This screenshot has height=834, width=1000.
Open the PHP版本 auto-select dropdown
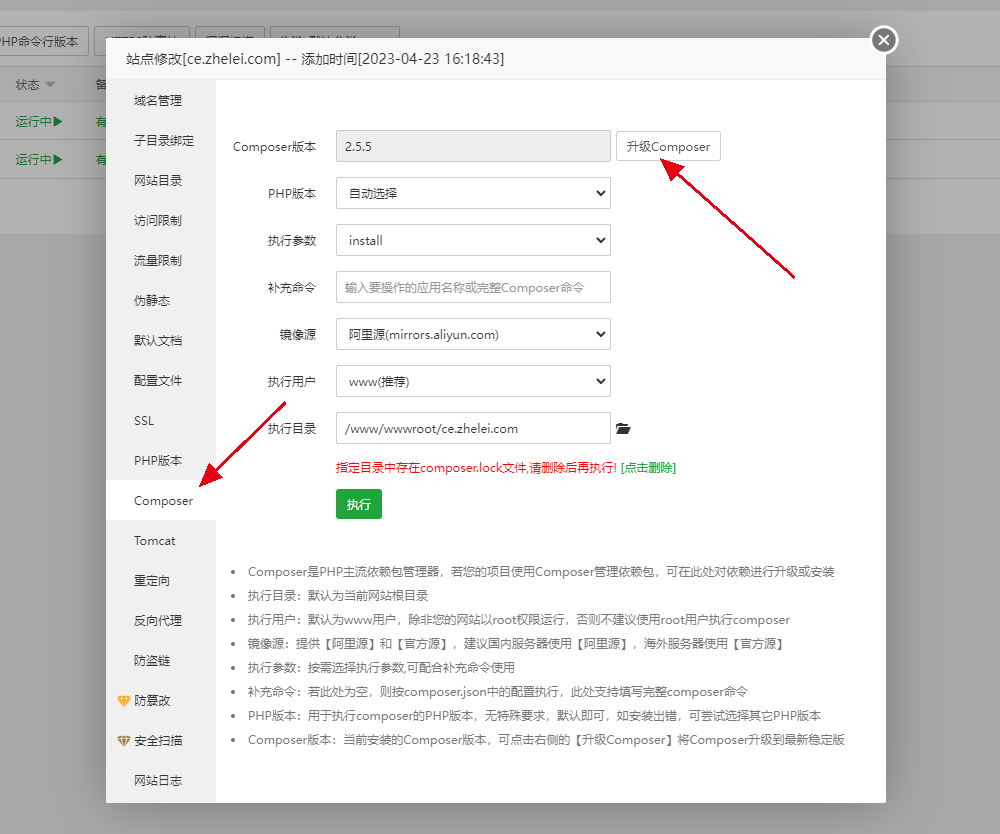[x=473, y=193]
